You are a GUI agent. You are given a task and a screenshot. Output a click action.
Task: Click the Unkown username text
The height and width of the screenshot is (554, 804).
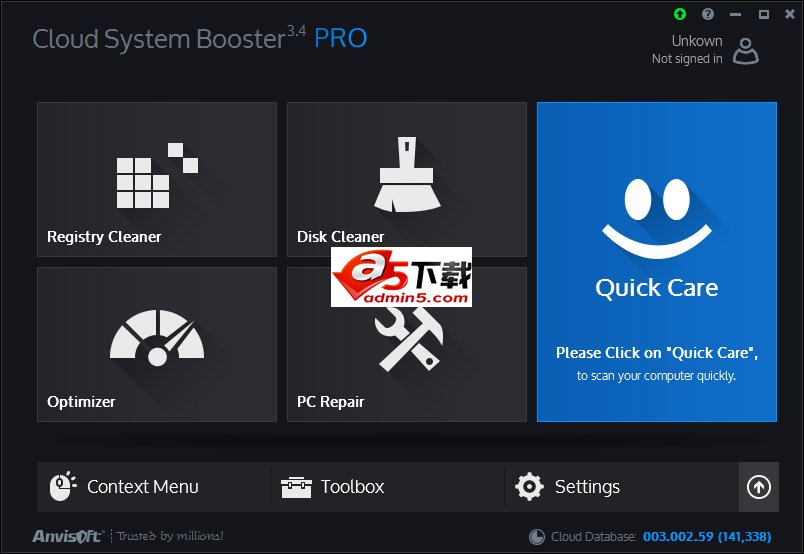click(697, 41)
